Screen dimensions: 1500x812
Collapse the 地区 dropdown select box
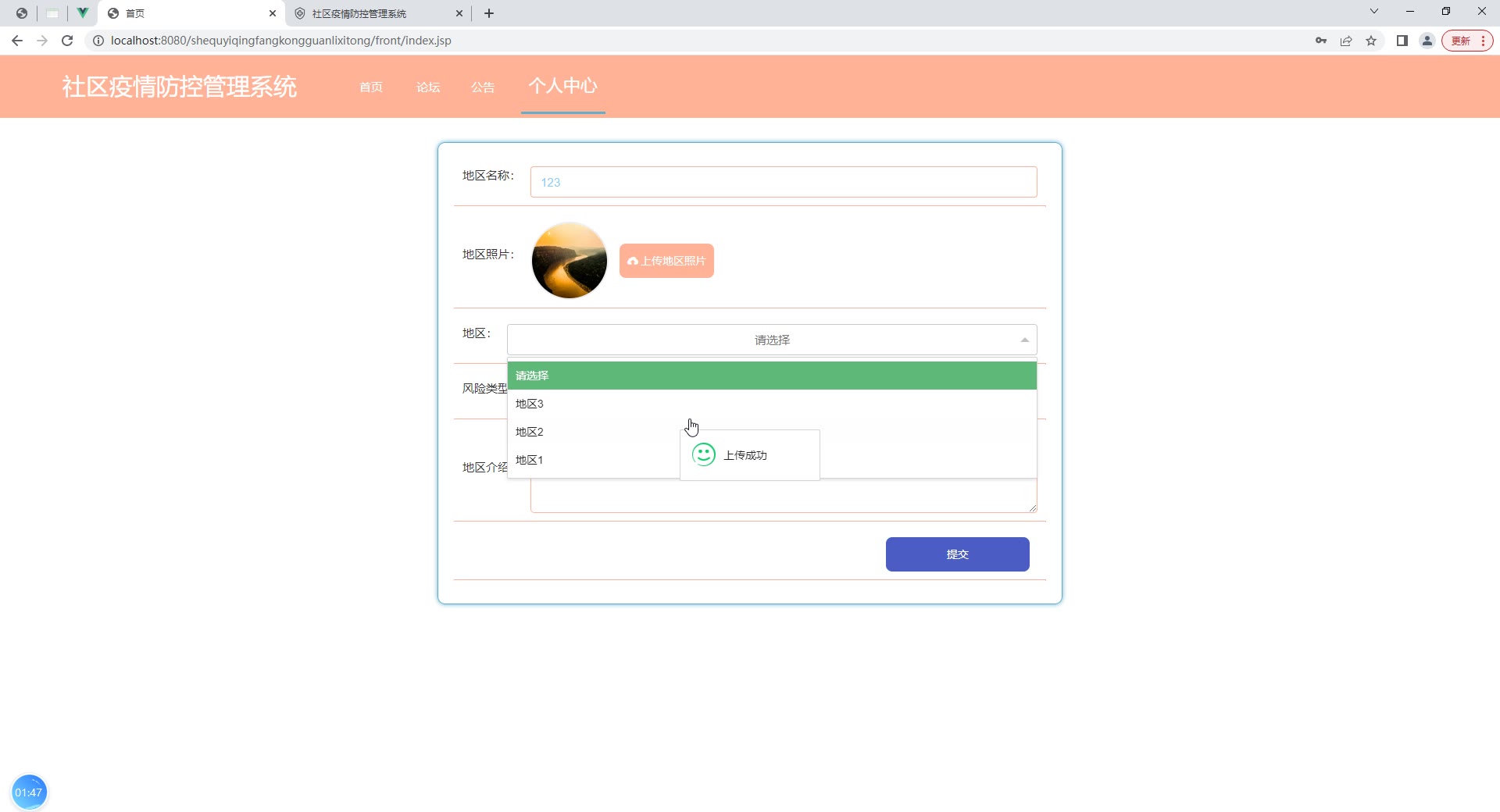772,340
